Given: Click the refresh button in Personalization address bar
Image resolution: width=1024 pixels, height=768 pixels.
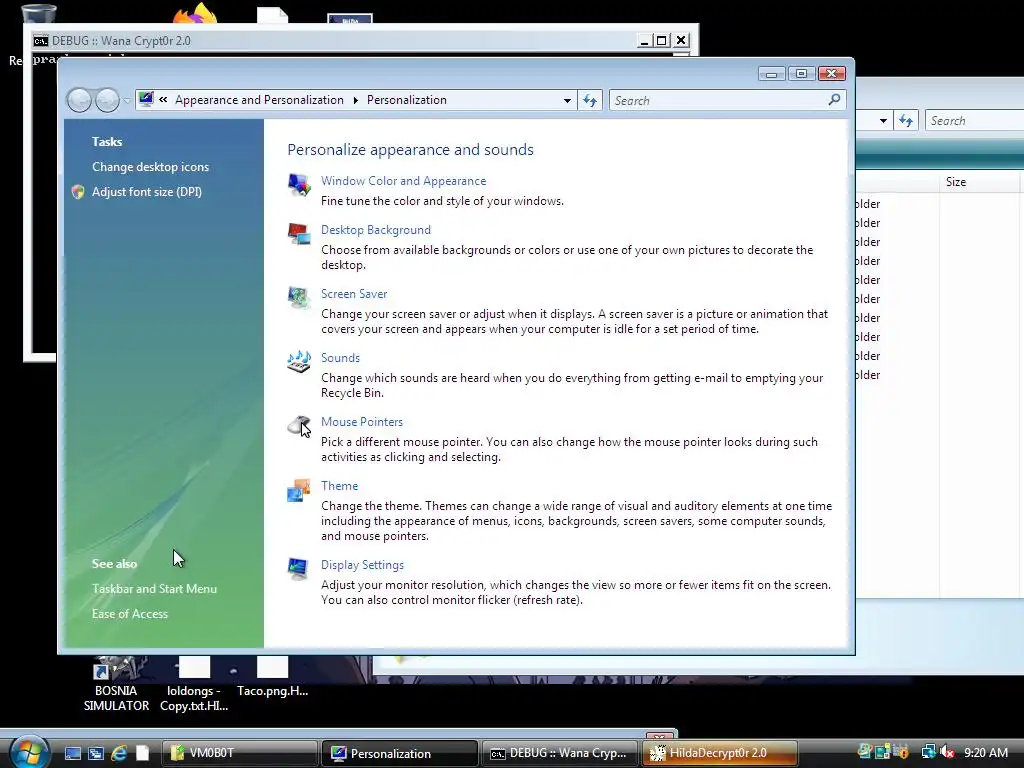Looking at the screenshot, I should pyautogui.click(x=590, y=101).
